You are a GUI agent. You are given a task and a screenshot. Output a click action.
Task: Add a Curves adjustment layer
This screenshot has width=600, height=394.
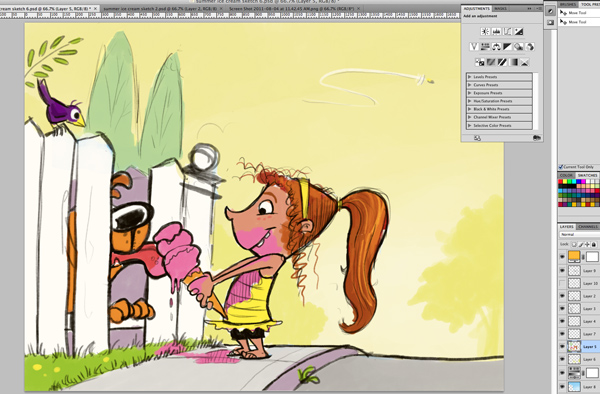507,32
